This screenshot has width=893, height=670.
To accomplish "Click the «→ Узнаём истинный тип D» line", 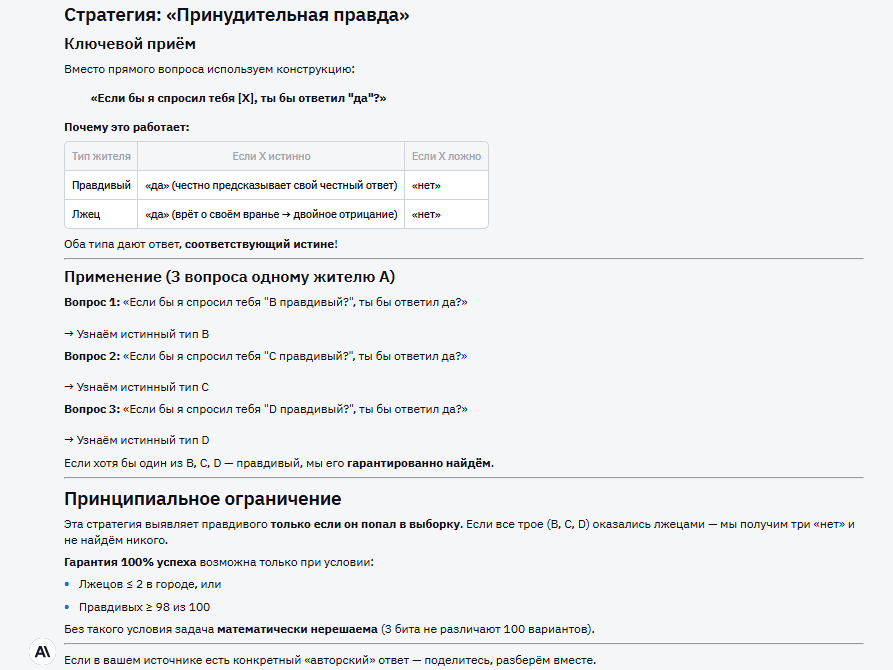I will pos(137,440).
